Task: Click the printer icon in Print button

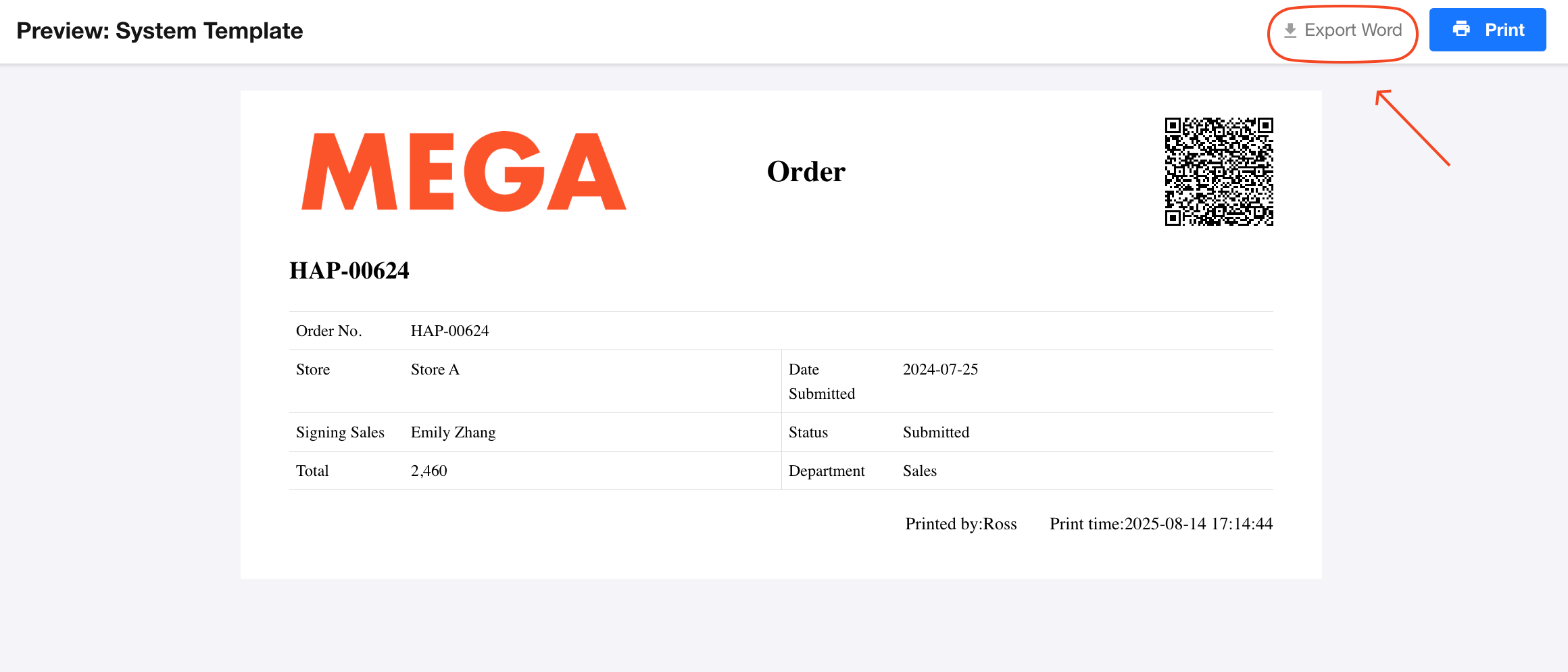Action: (x=1461, y=29)
